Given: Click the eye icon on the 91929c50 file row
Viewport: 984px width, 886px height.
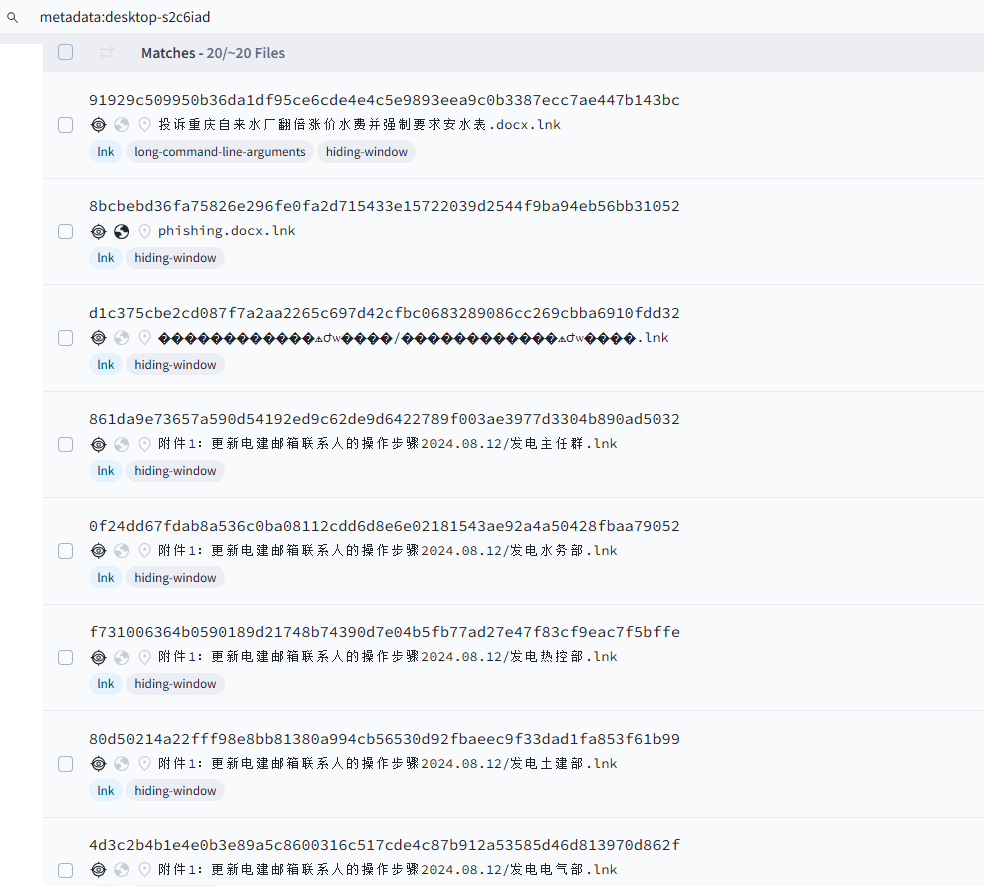Looking at the screenshot, I should 98,125.
